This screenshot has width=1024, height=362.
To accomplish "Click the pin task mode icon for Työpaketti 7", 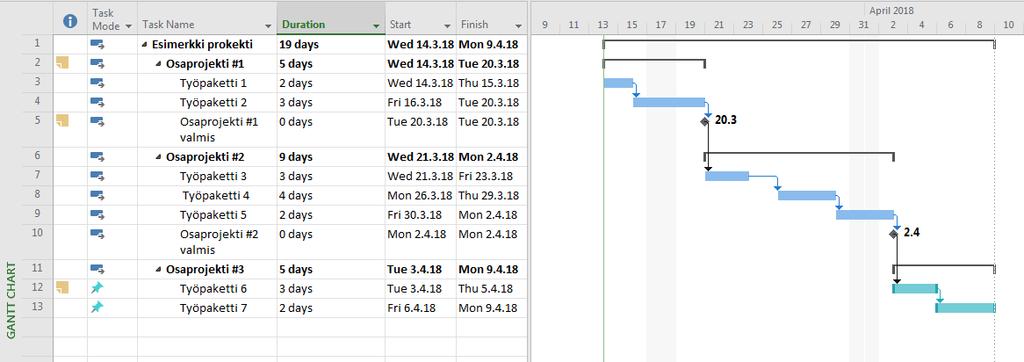I will 97,307.
